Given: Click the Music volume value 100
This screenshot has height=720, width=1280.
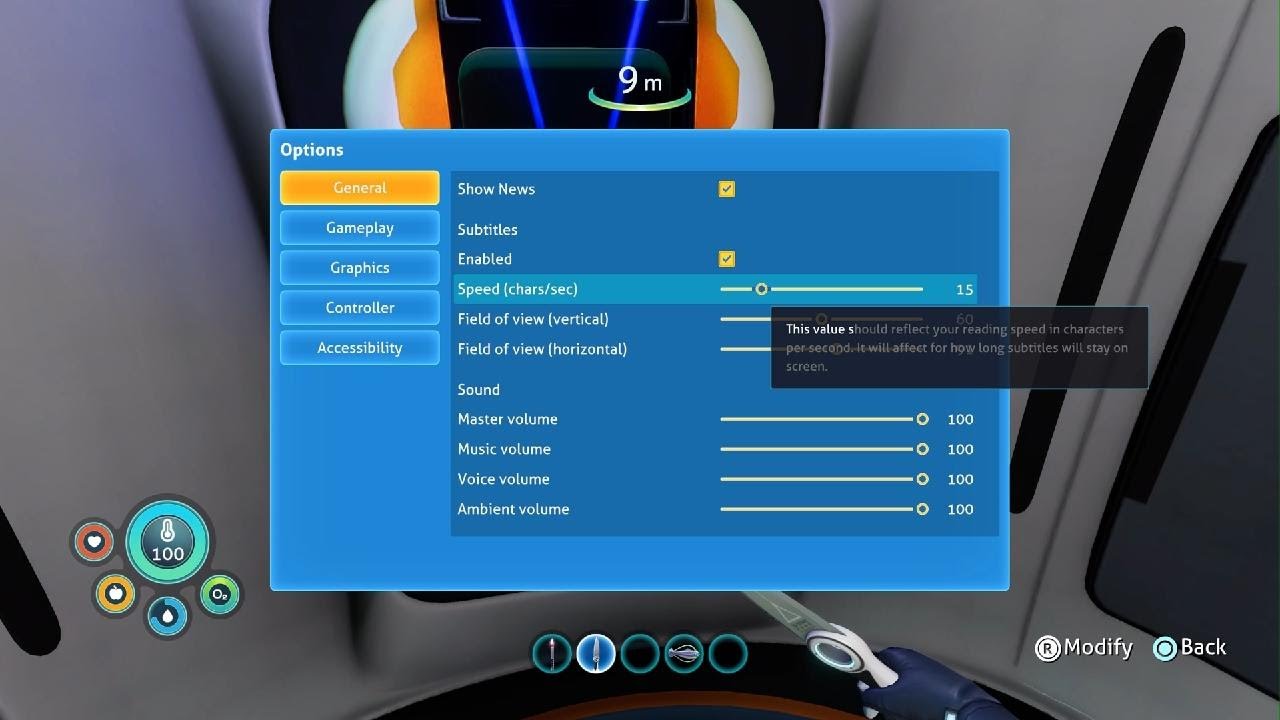Looking at the screenshot, I should (960, 449).
